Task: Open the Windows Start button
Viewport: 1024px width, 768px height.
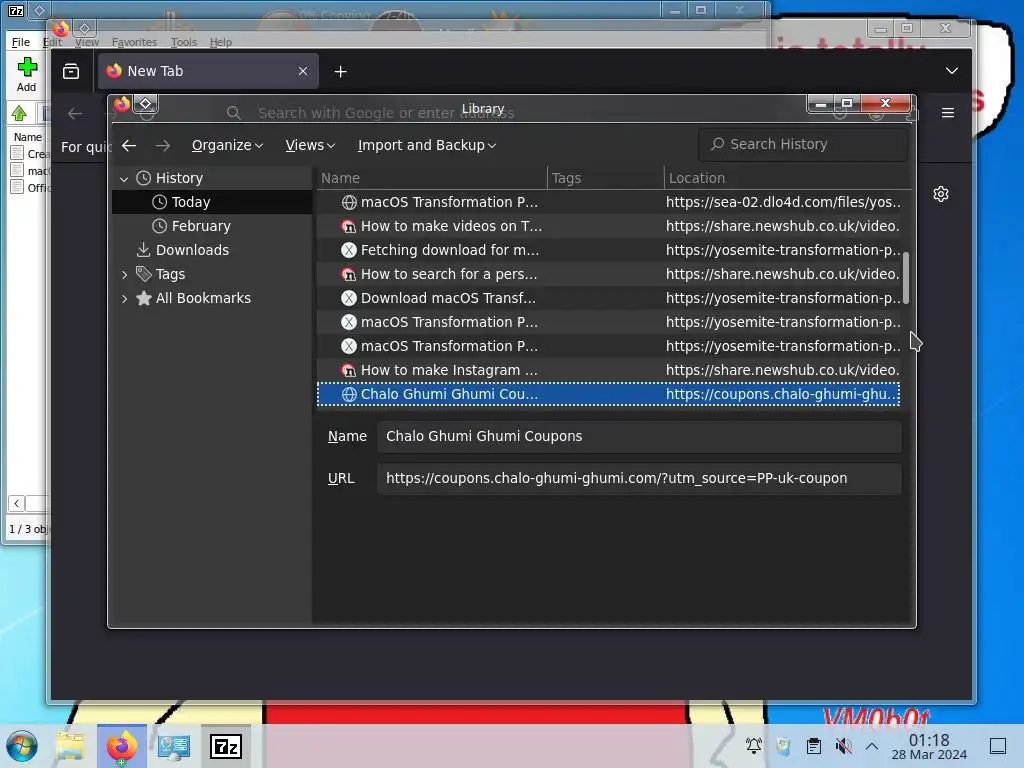Action: pos(22,746)
